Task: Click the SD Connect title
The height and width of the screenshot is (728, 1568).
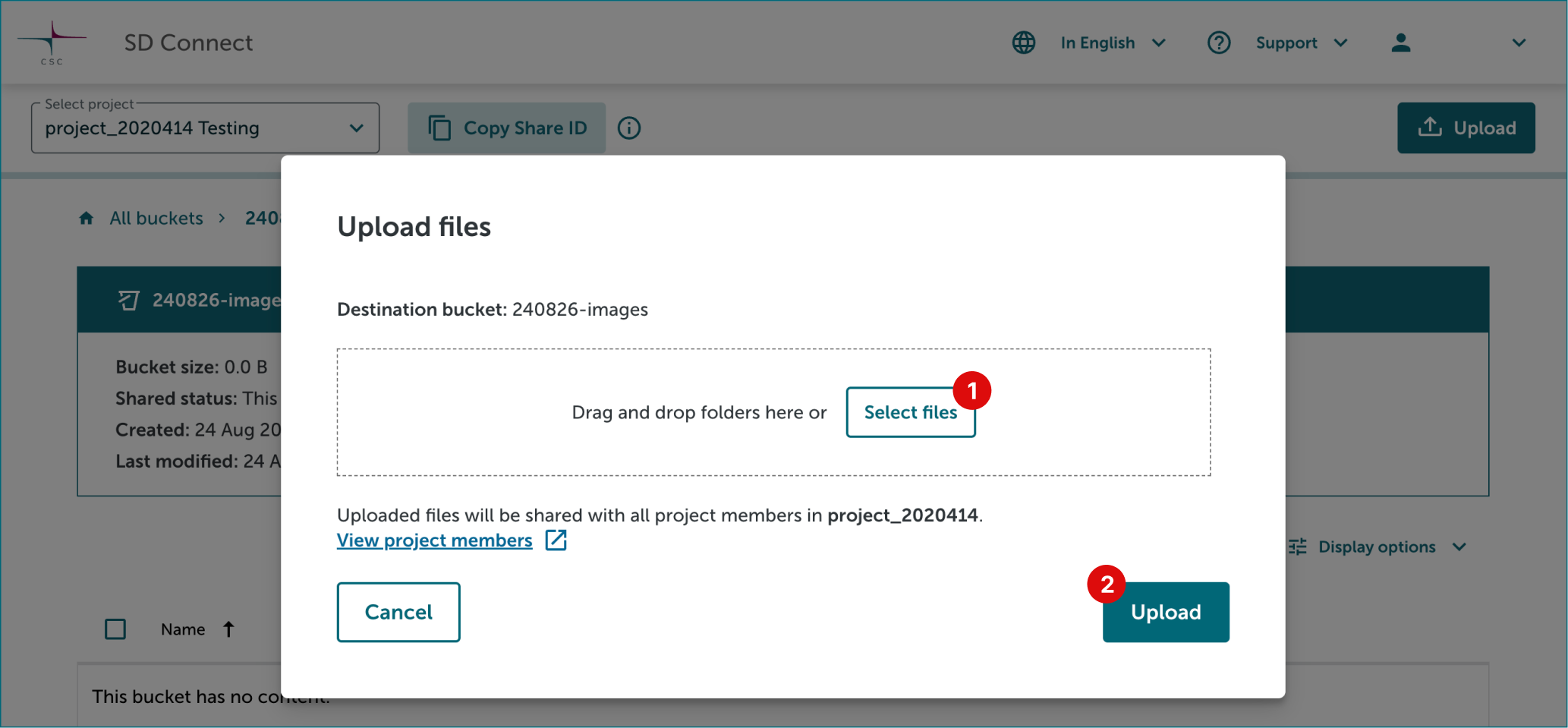Action: click(x=188, y=43)
